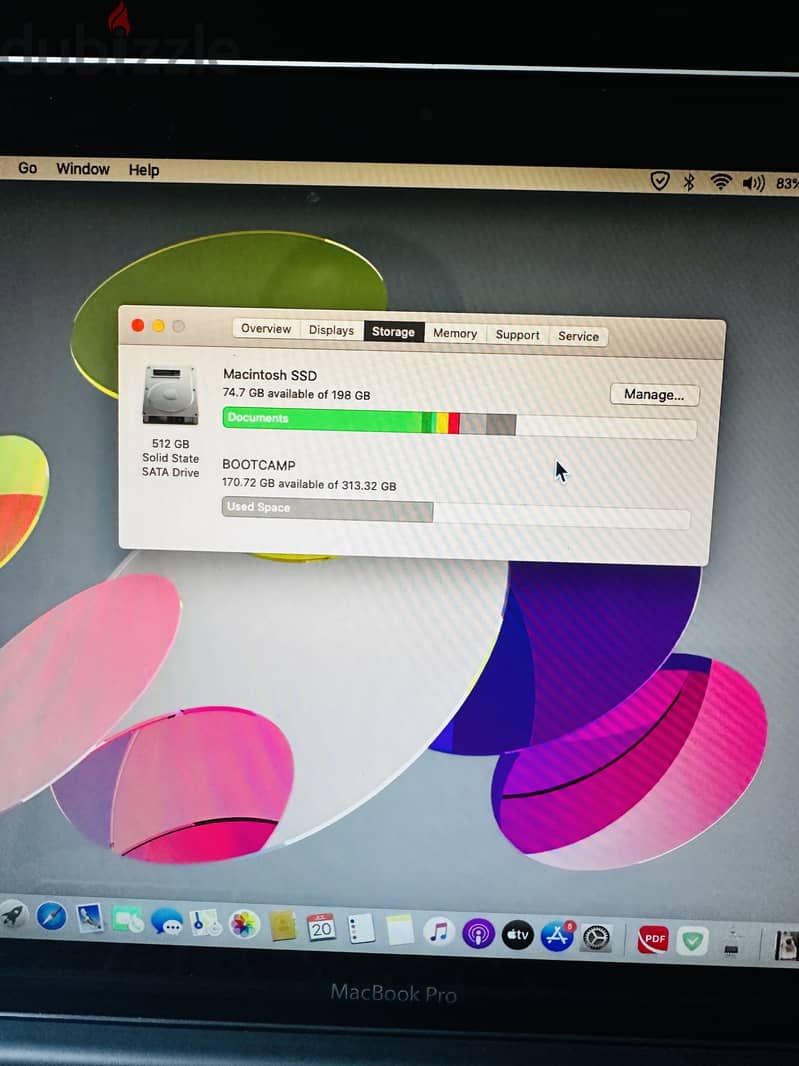Open the Go menu
This screenshot has height=1066, width=799.
(x=27, y=168)
